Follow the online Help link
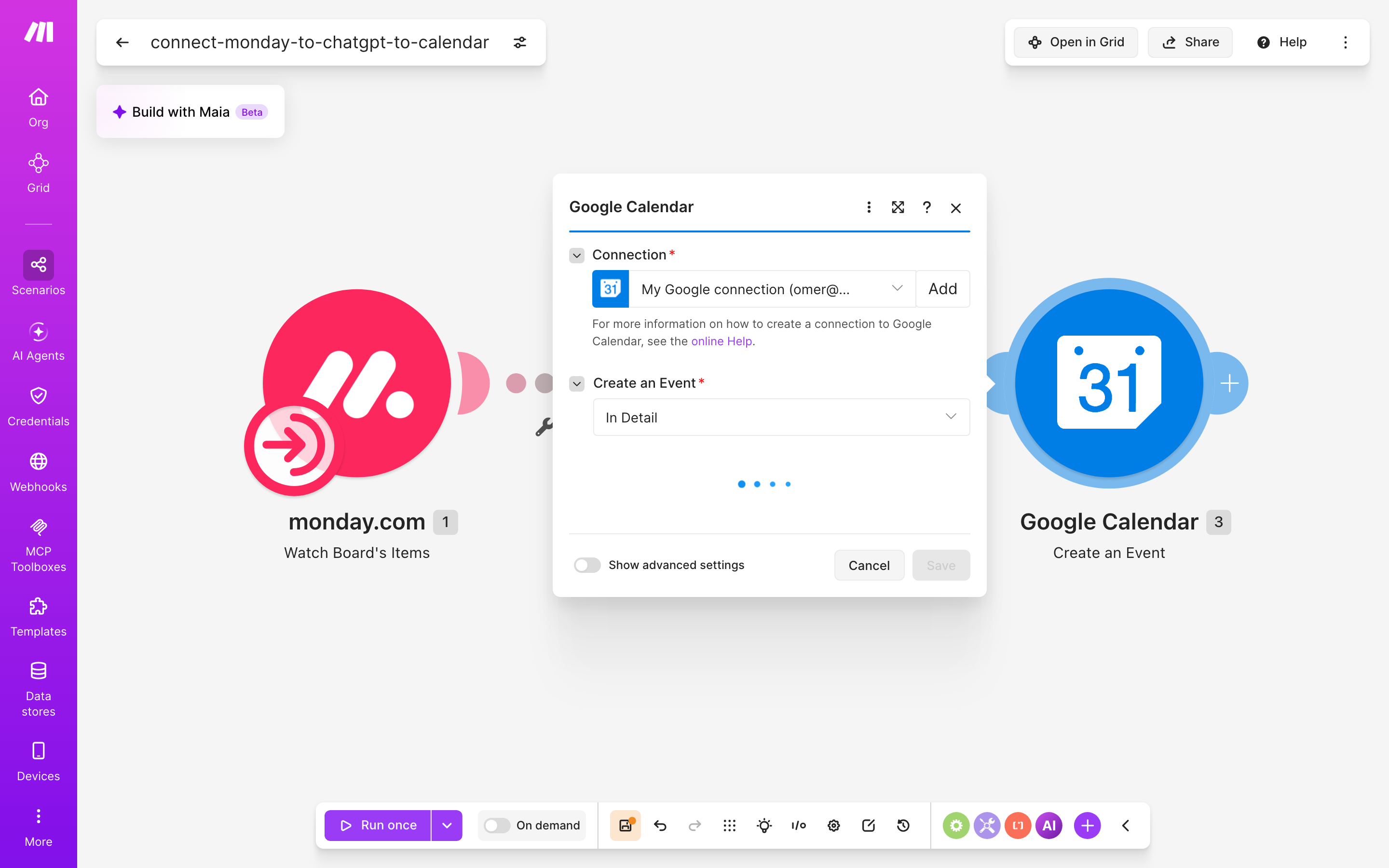The height and width of the screenshot is (868, 1389). [x=722, y=341]
